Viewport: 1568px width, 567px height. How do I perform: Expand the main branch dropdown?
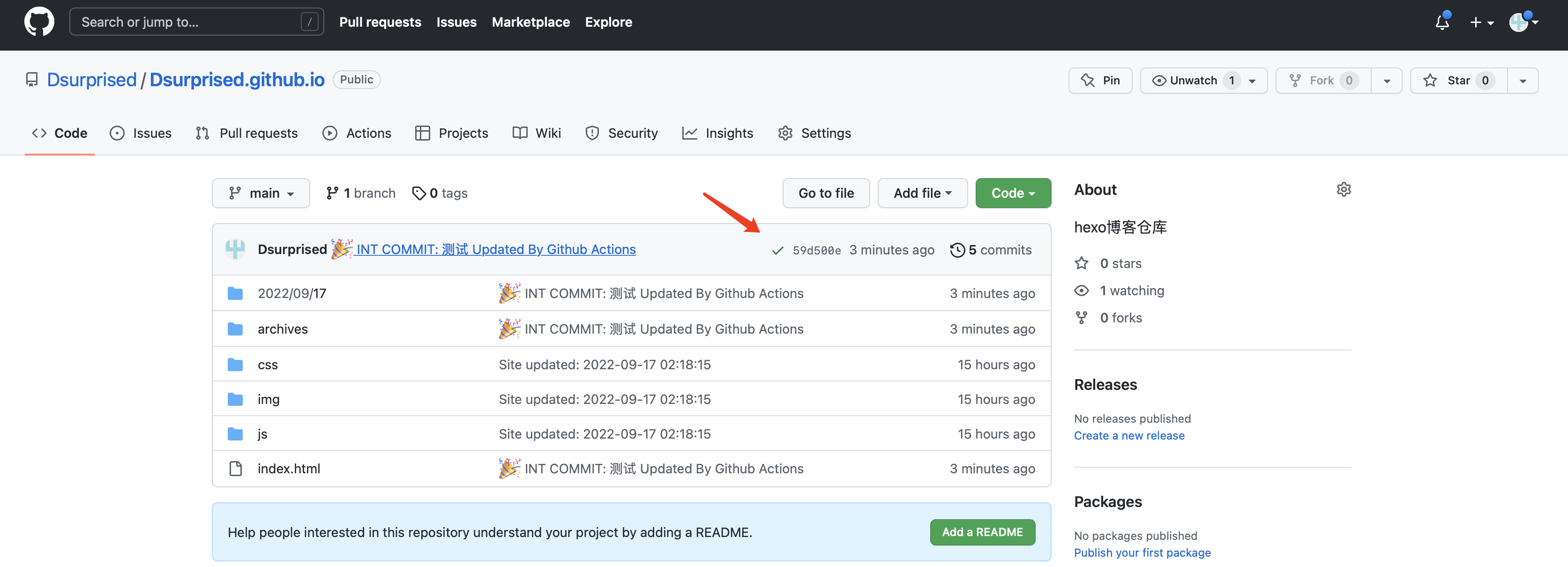pos(261,194)
